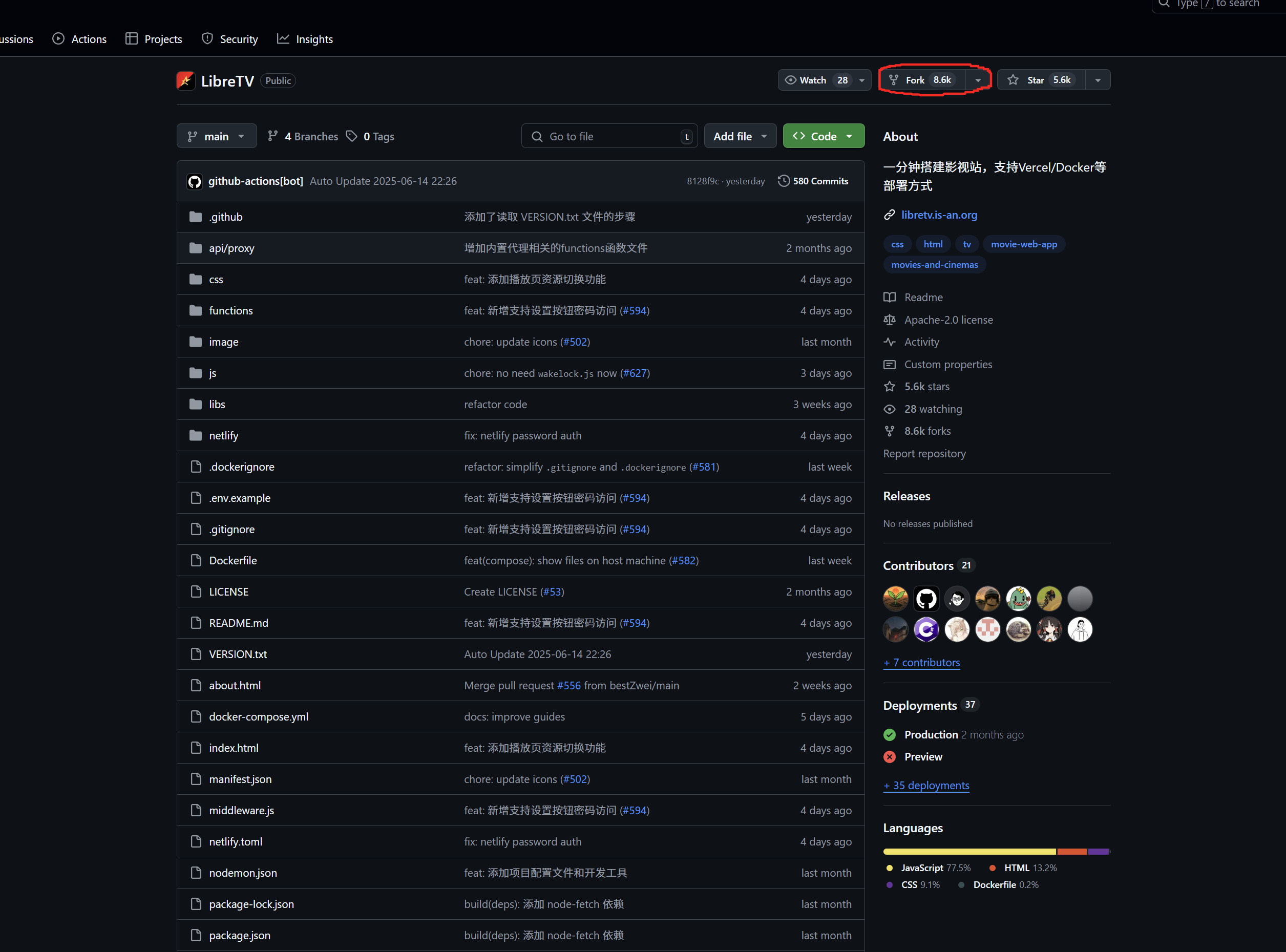Click the green Production success check icon
Viewport: 1286px width, 952px height.
890,735
